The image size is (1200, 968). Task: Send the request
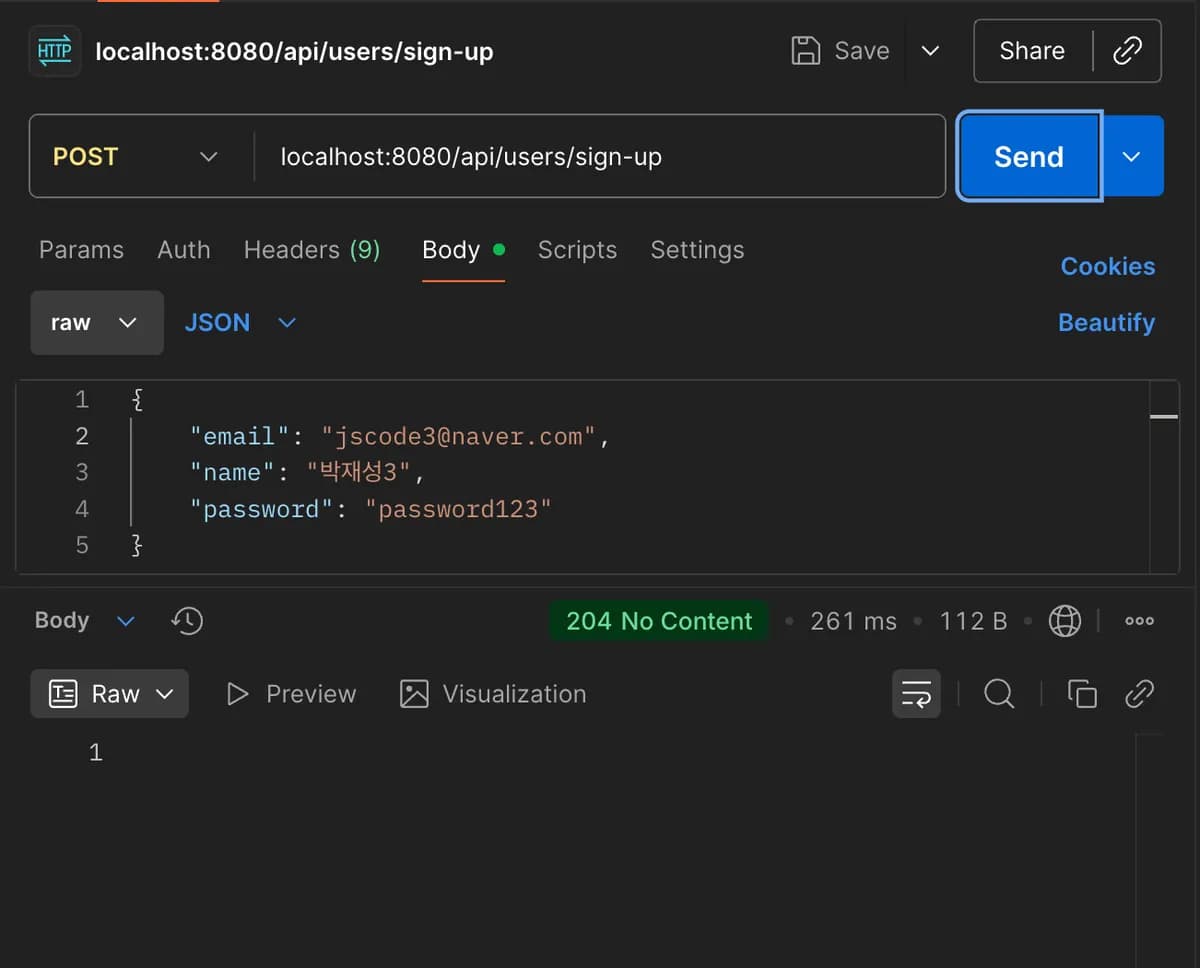tap(1029, 157)
